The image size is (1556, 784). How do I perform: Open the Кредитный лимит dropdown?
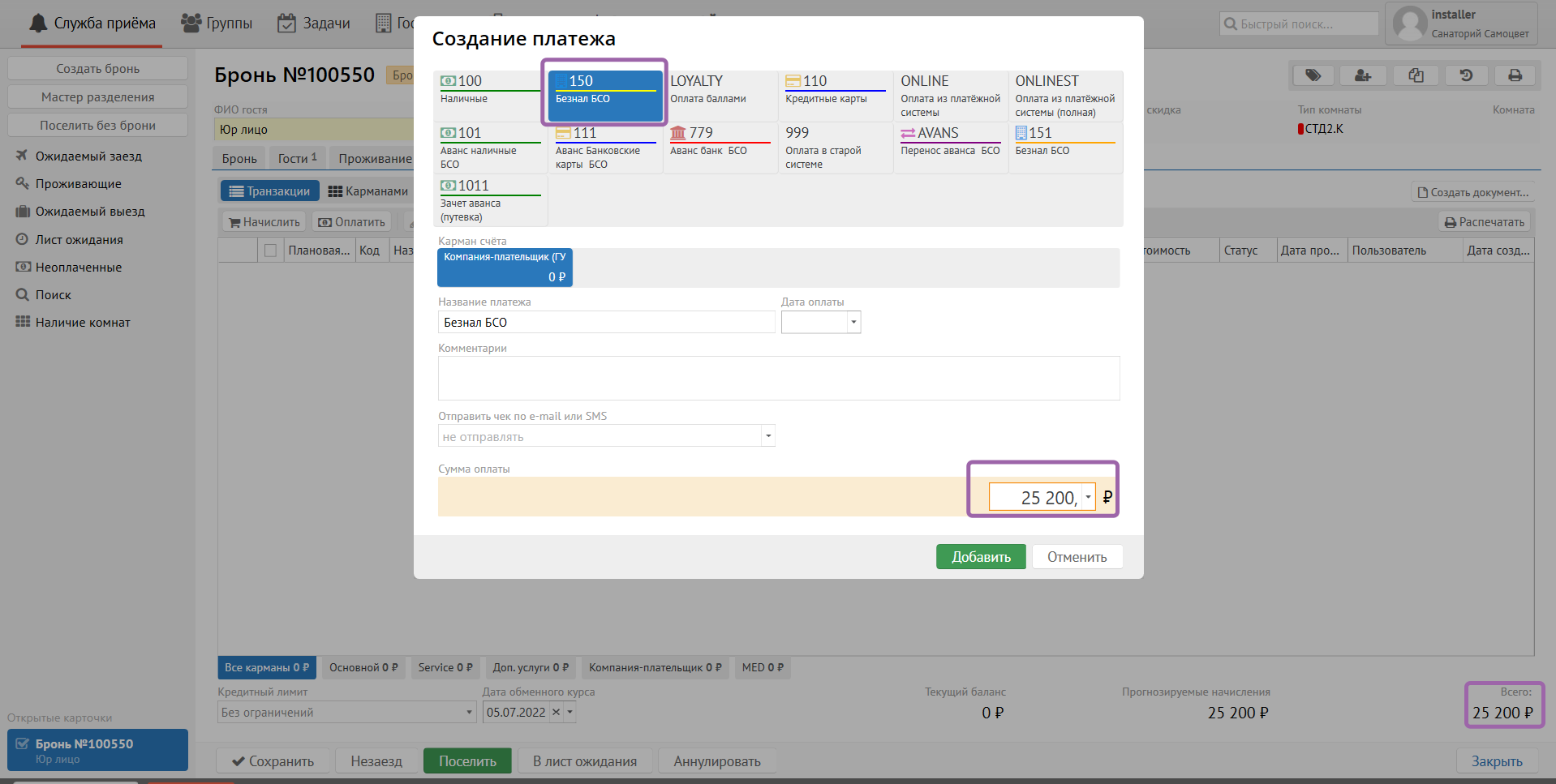tap(468, 713)
